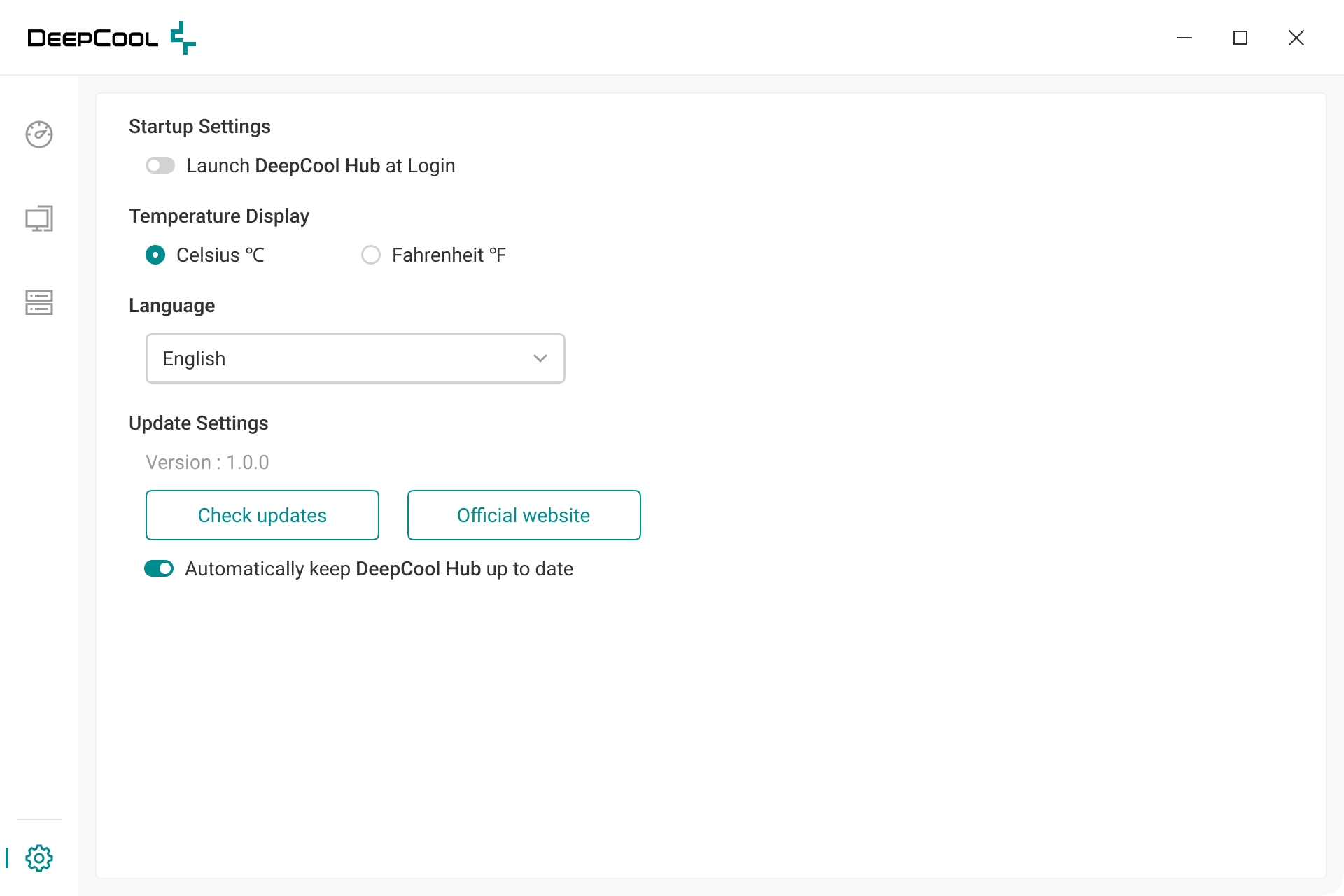Open the monitor display sidebar icon
Screen dimensions: 1344x896
[x=39, y=218]
